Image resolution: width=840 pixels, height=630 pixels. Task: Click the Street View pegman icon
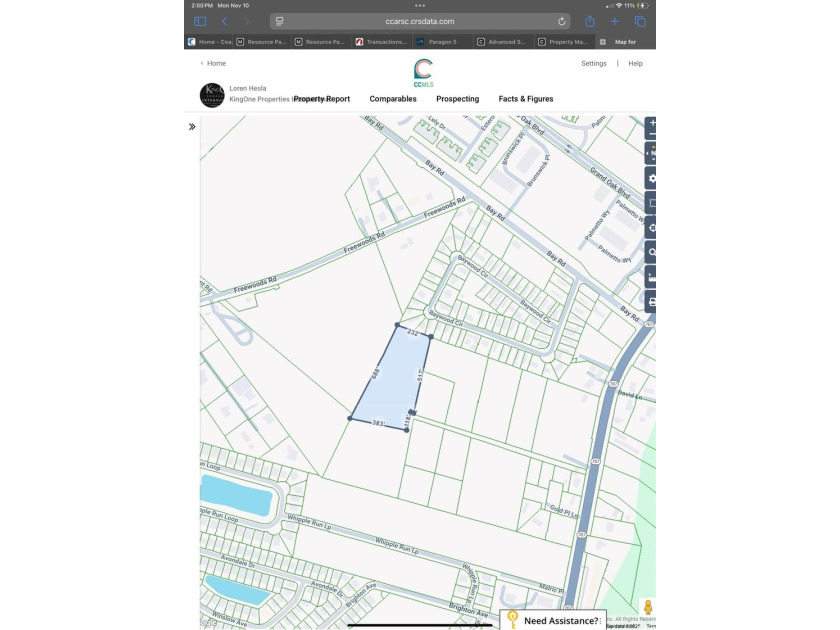(x=648, y=608)
